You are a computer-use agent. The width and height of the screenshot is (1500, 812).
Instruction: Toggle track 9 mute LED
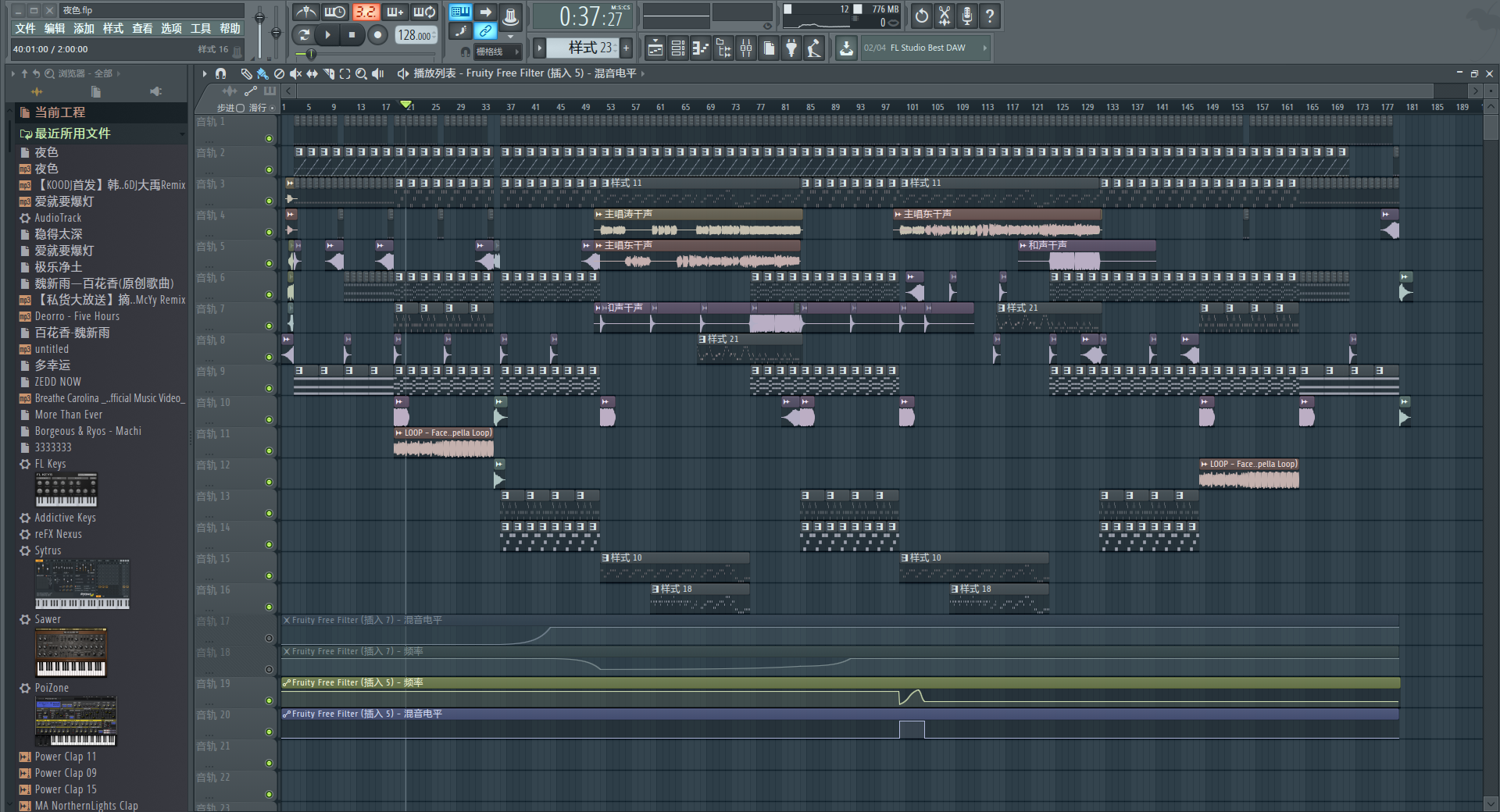(x=269, y=388)
